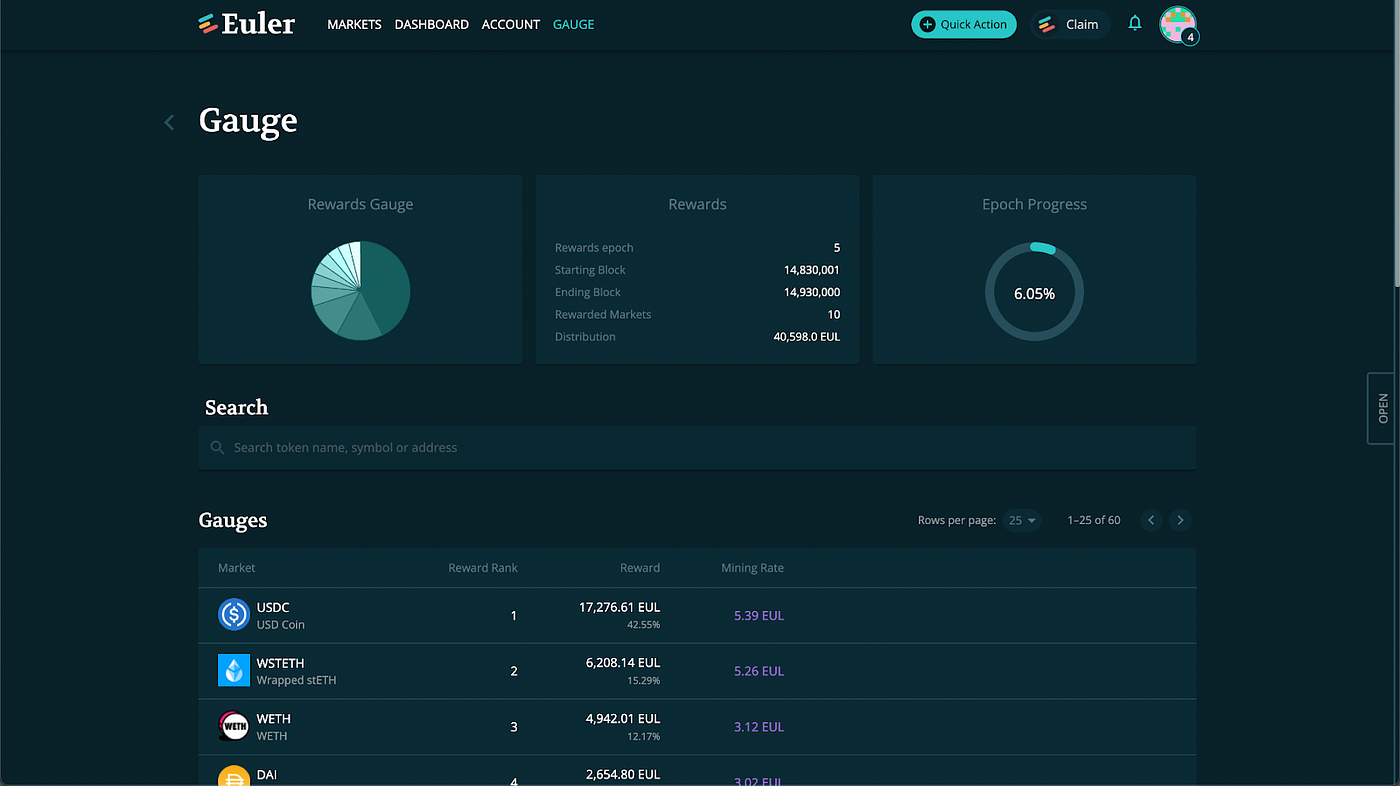Click the Epoch Progress ring

(1034, 293)
